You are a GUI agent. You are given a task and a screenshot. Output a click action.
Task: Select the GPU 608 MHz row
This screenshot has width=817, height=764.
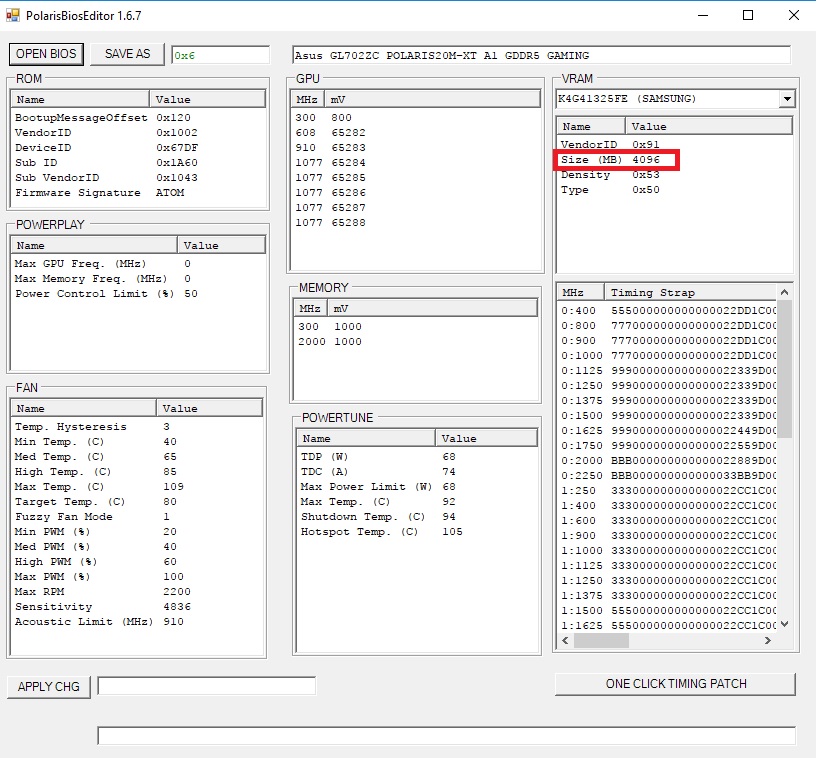tap(415, 133)
